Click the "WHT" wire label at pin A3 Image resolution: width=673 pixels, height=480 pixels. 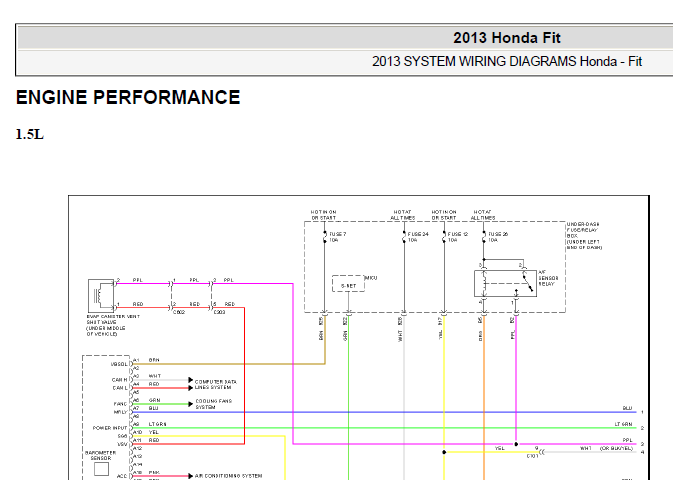(155, 376)
